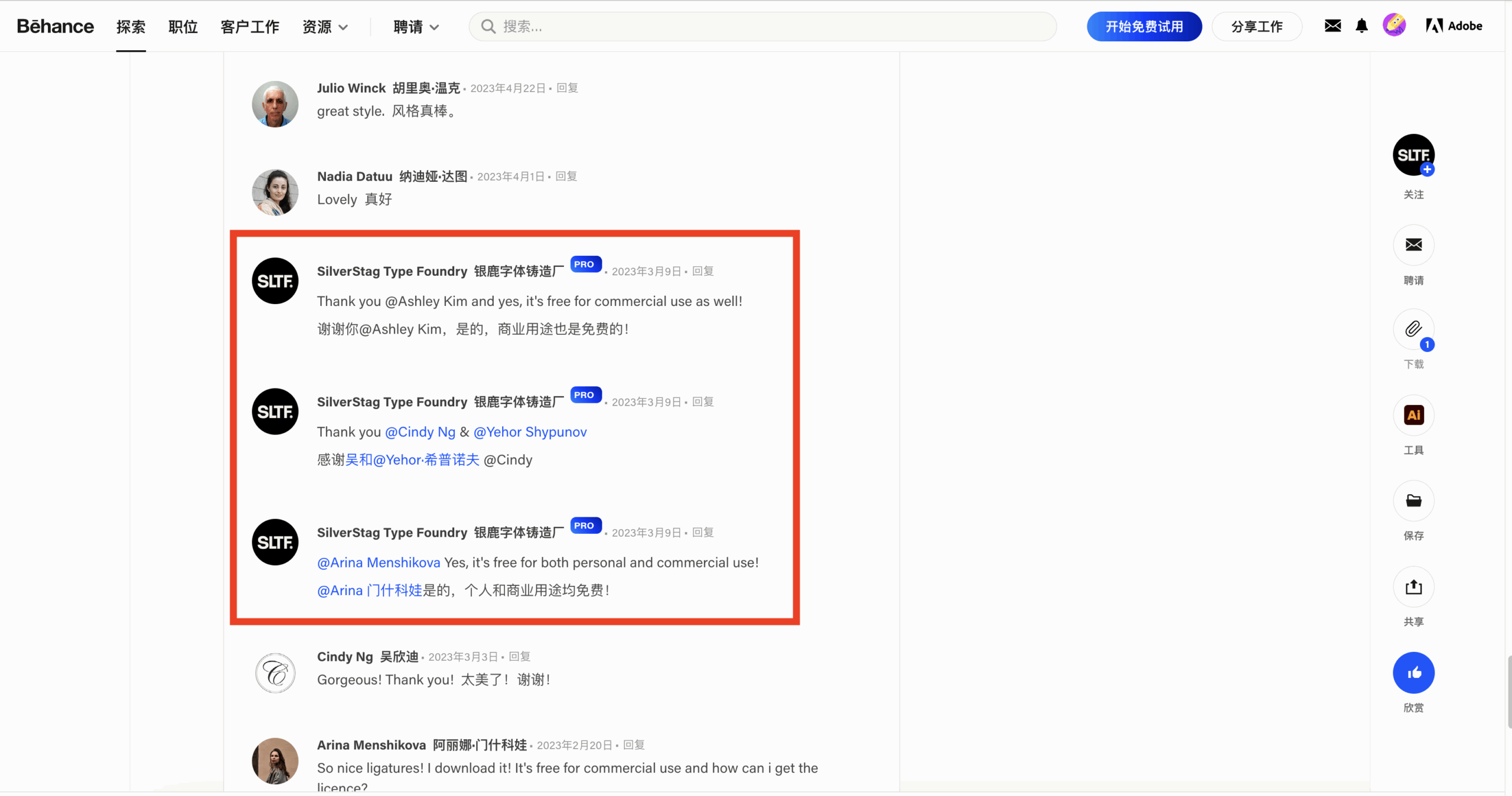
Task: Toggle follow via SLTF 关注 avatar
Action: pyautogui.click(x=1413, y=155)
